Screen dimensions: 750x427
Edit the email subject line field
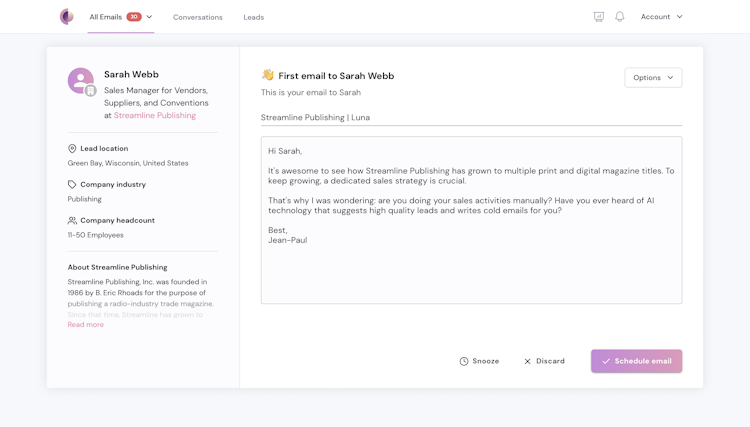coord(471,118)
